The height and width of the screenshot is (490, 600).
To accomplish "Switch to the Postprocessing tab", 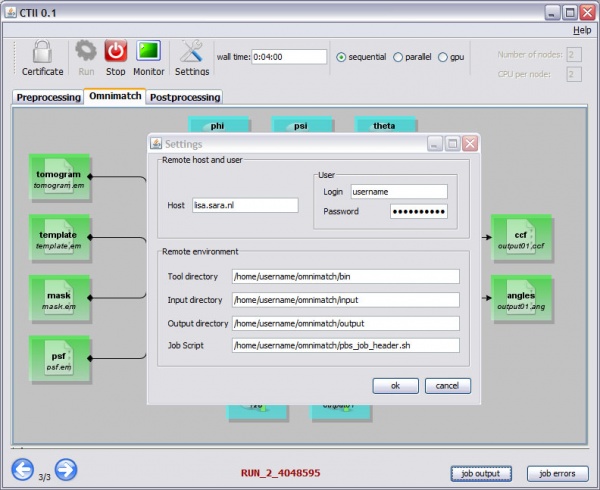I will pos(184,97).
